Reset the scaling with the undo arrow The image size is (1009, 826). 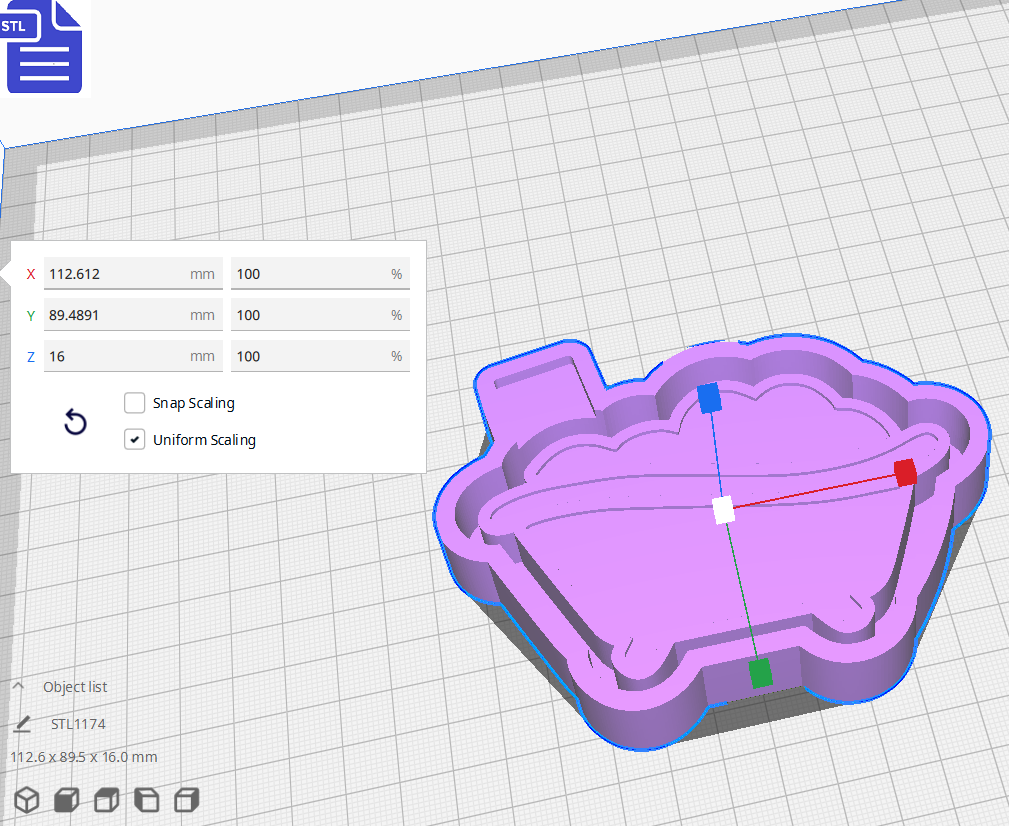pyautogui.click(x=75, y=423)
